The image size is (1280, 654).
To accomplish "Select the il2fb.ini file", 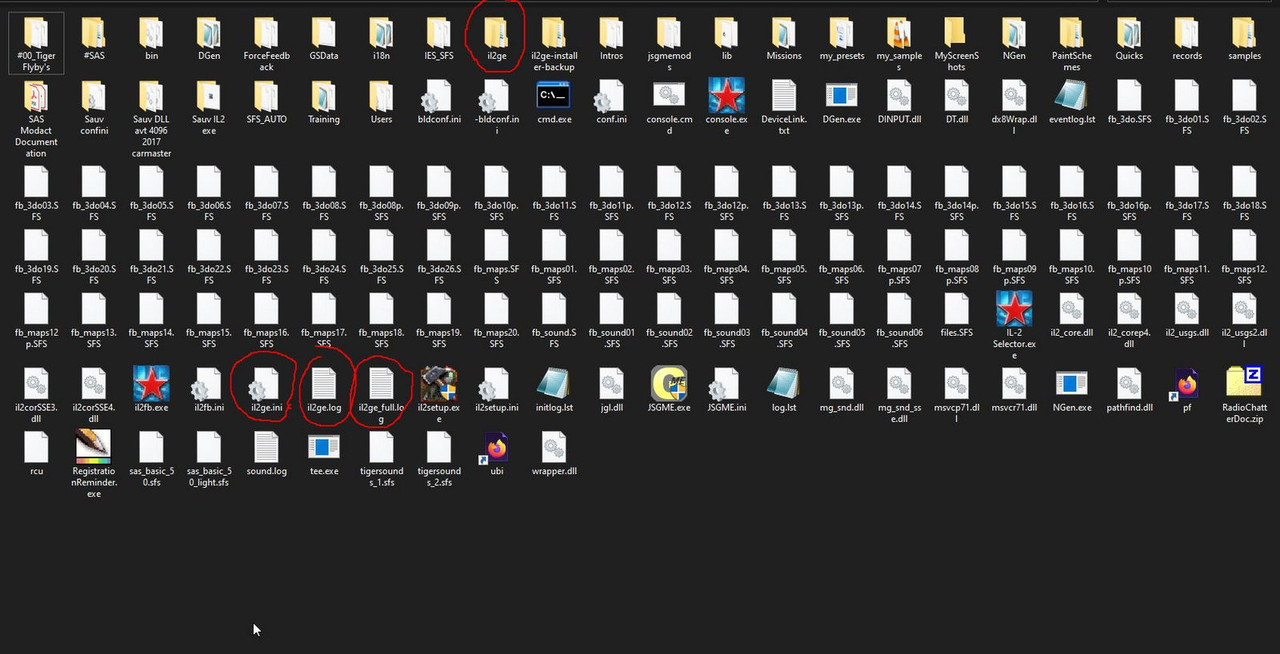I will 209,390.
